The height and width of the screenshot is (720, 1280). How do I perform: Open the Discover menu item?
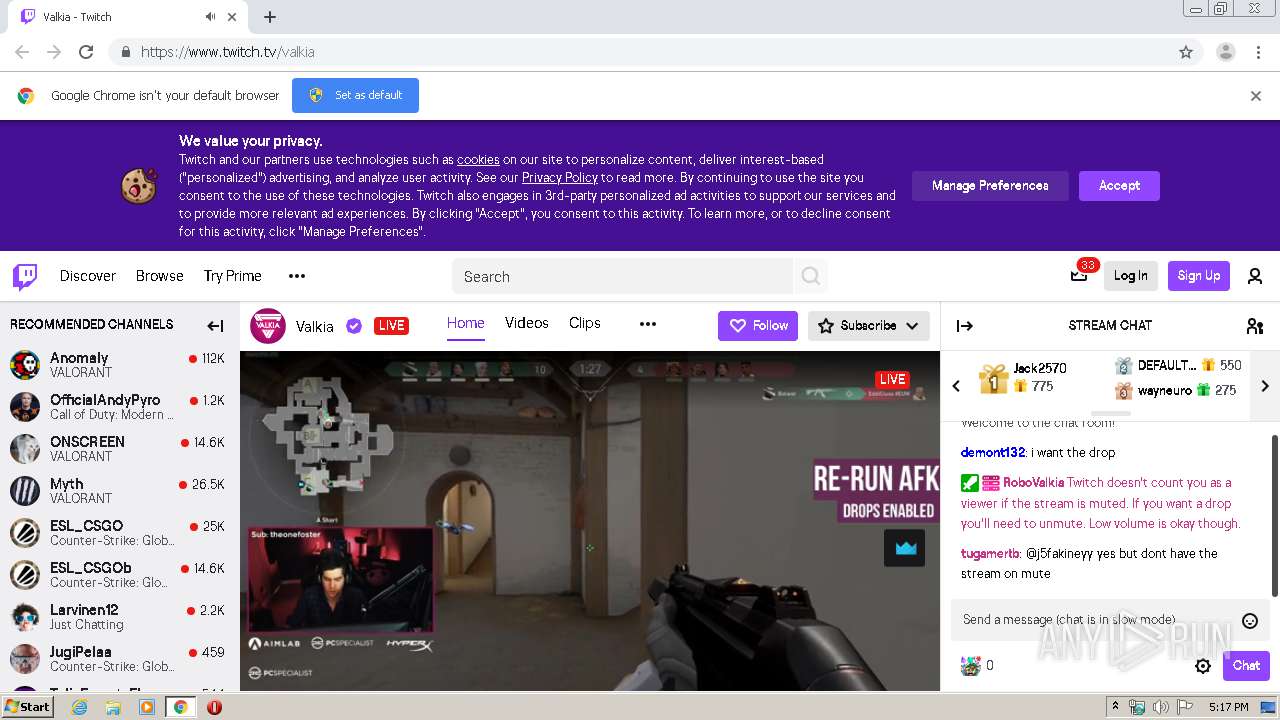[88, 276]
